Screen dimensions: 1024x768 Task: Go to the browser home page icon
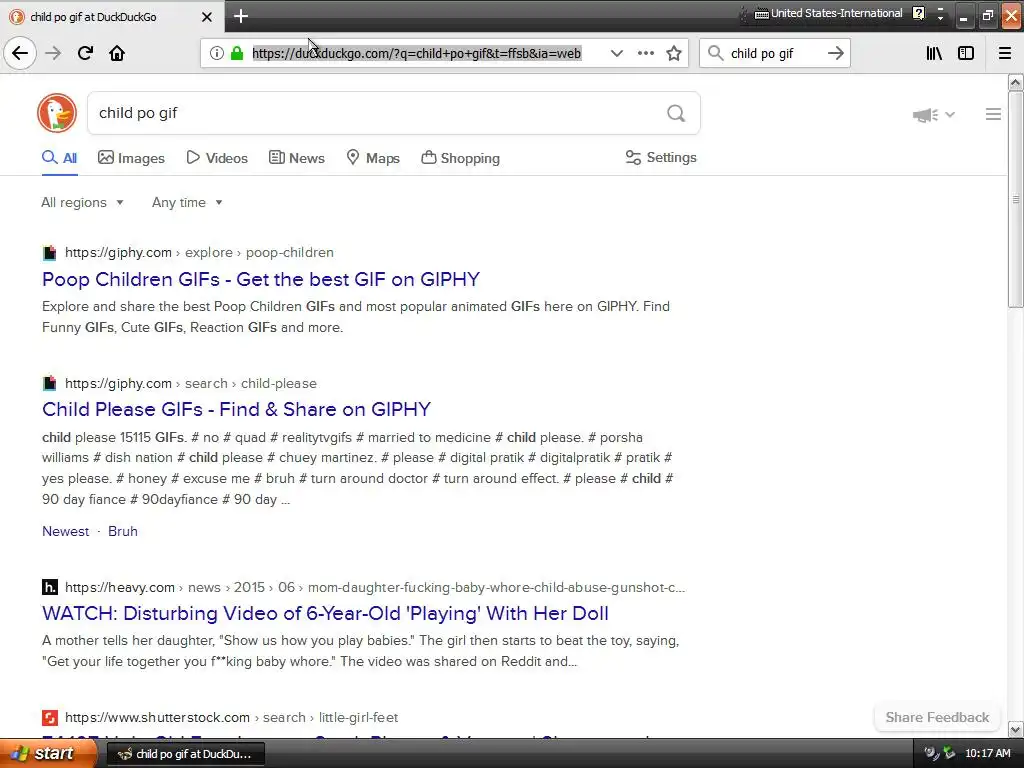[x=117, y=53]
